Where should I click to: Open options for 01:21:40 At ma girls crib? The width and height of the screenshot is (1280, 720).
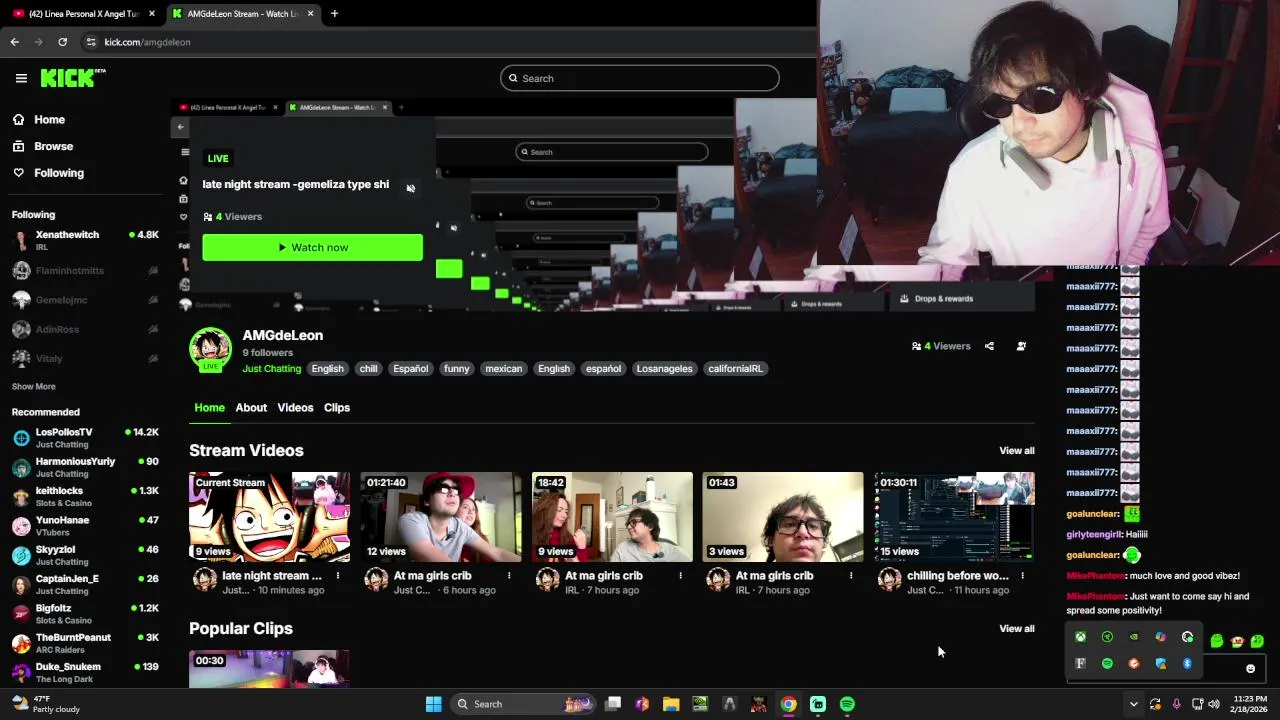click(x=509, y=576)
